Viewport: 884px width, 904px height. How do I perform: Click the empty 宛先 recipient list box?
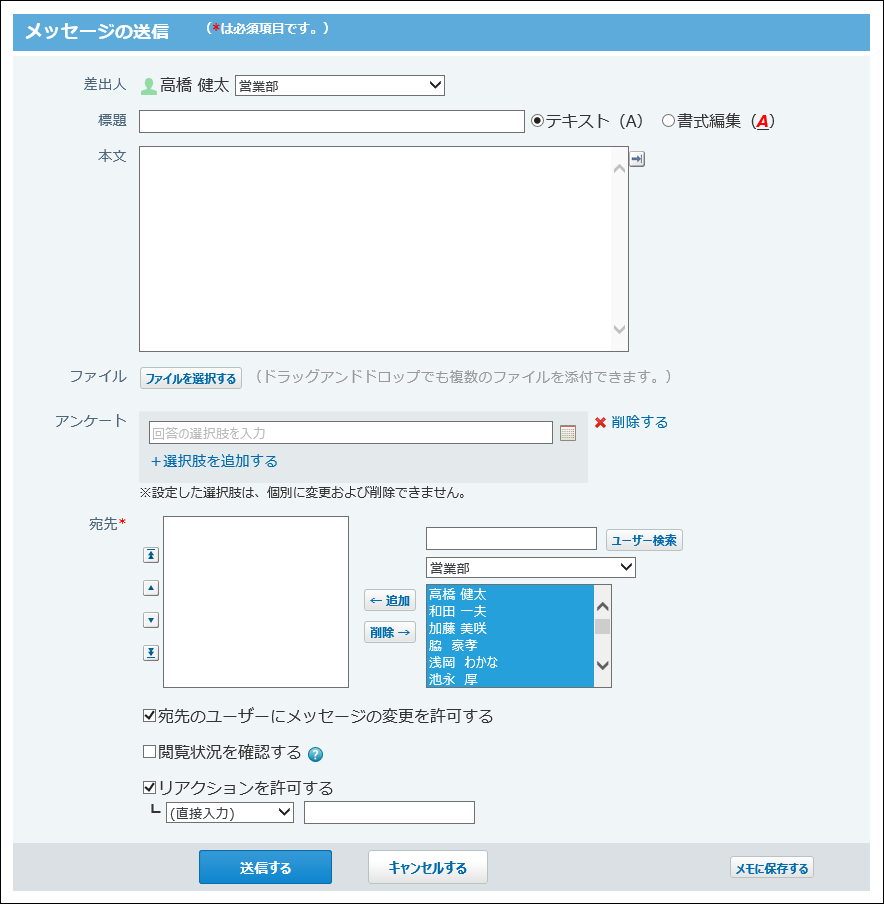coord(256,601)
